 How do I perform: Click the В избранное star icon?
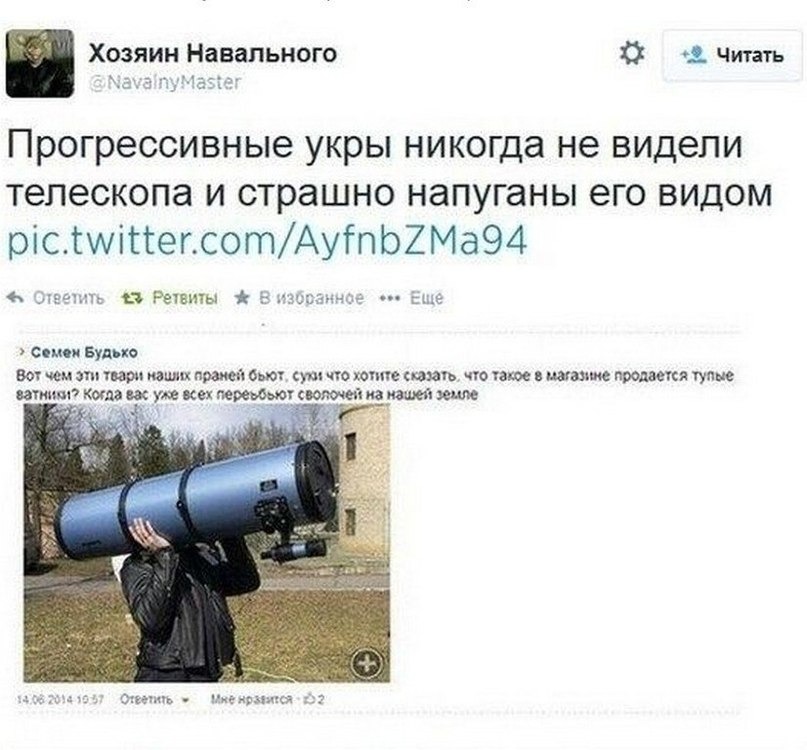tap(241, 297)
